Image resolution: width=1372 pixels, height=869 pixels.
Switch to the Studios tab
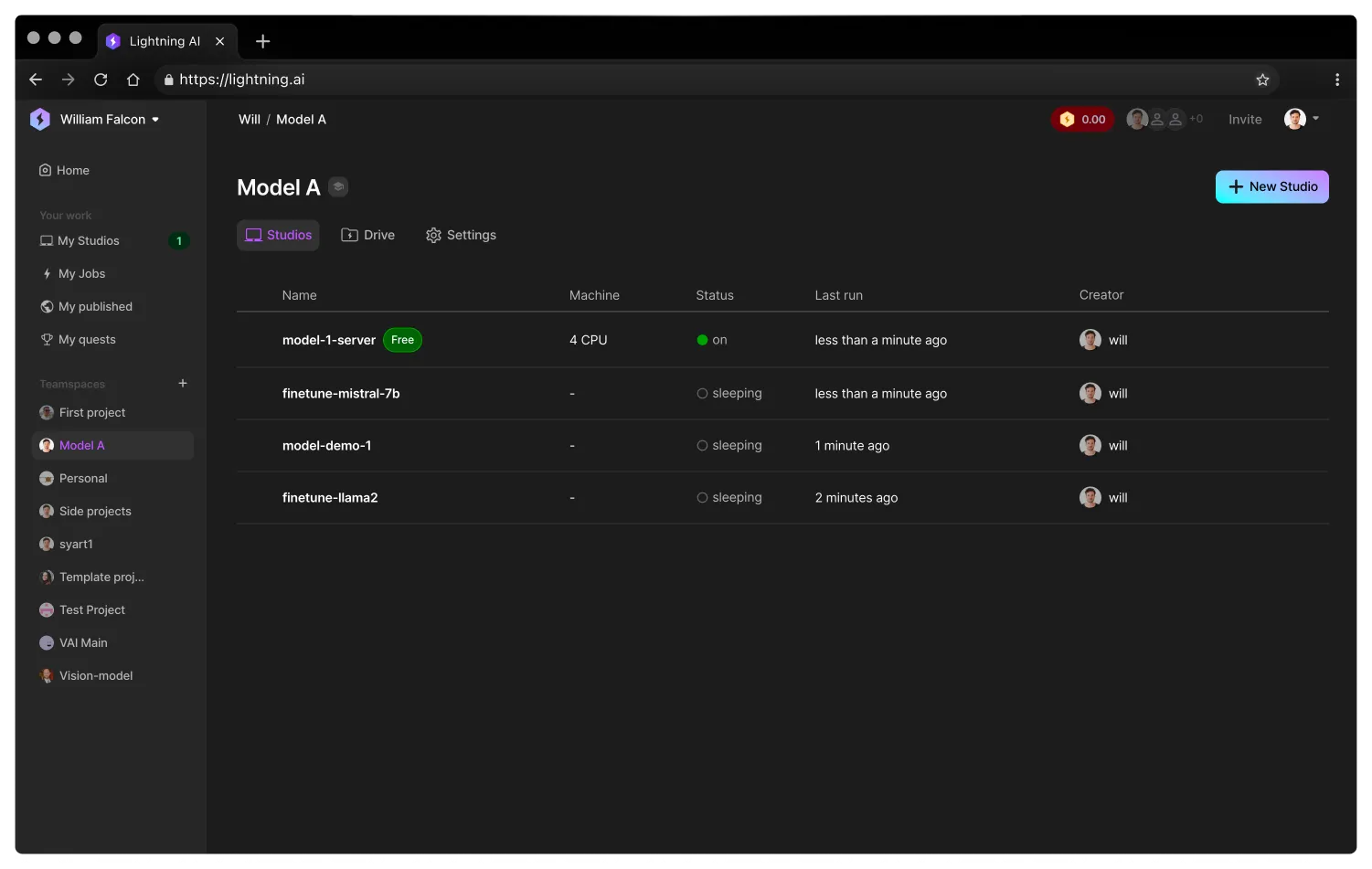coord(278,236)
